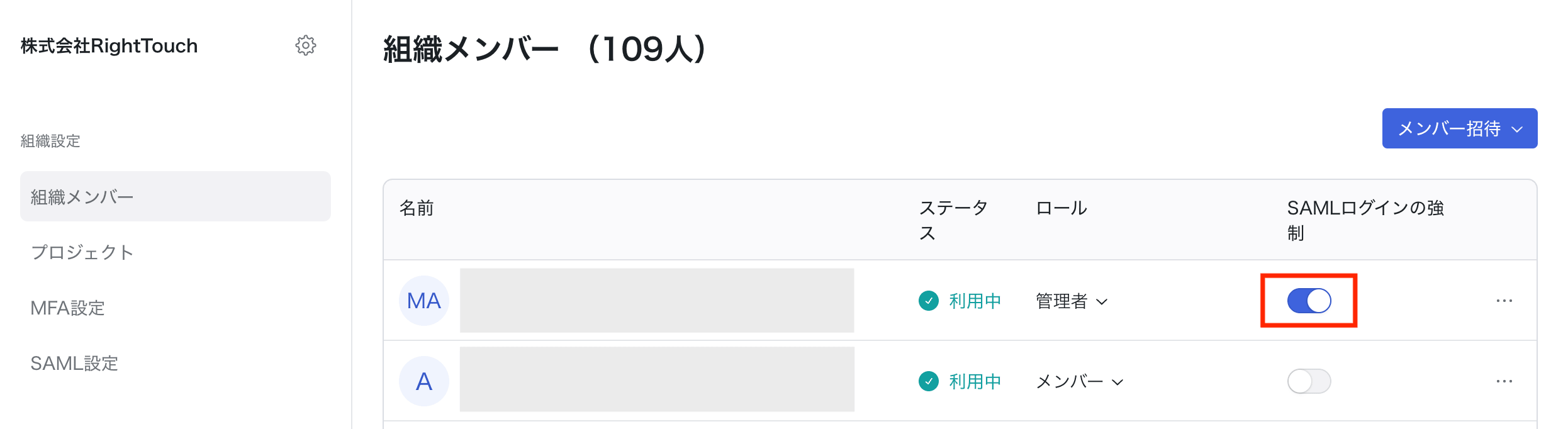Open SAML設定 in the sidebar

(x=74, y=363)
